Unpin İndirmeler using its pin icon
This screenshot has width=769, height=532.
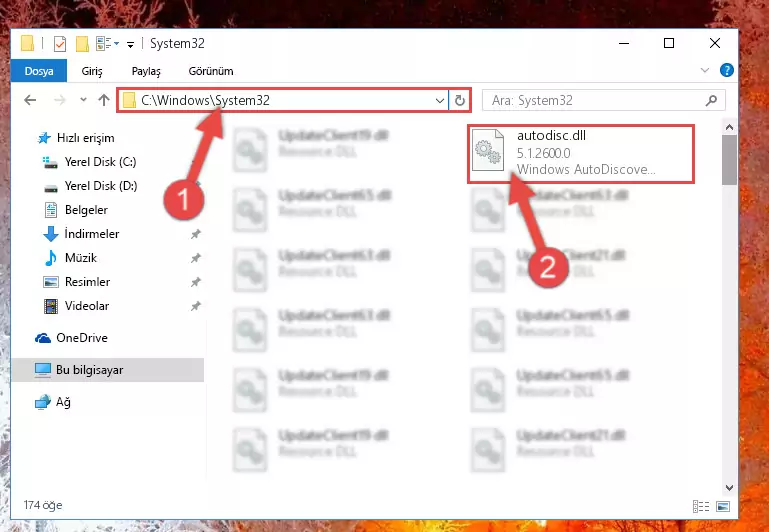click(196, 234)
